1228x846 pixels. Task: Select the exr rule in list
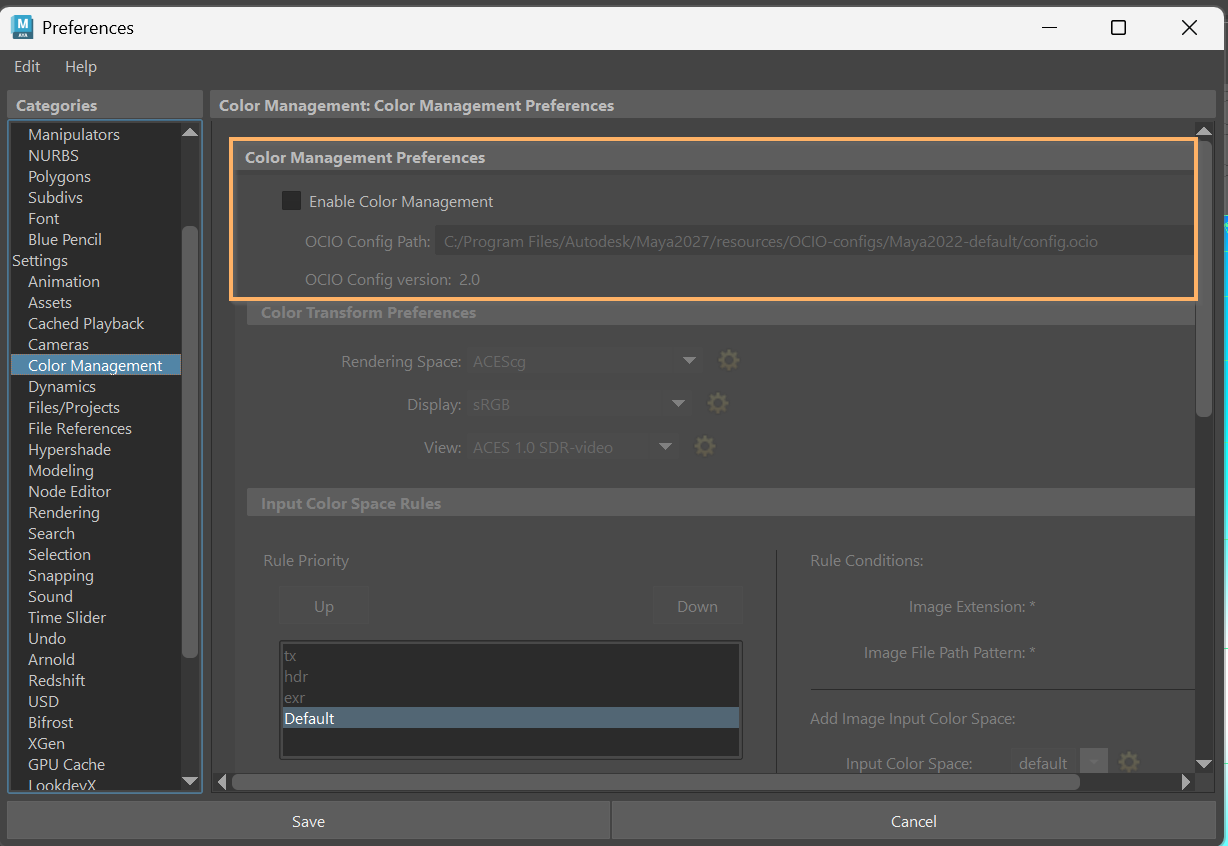(x=510, y=698)
